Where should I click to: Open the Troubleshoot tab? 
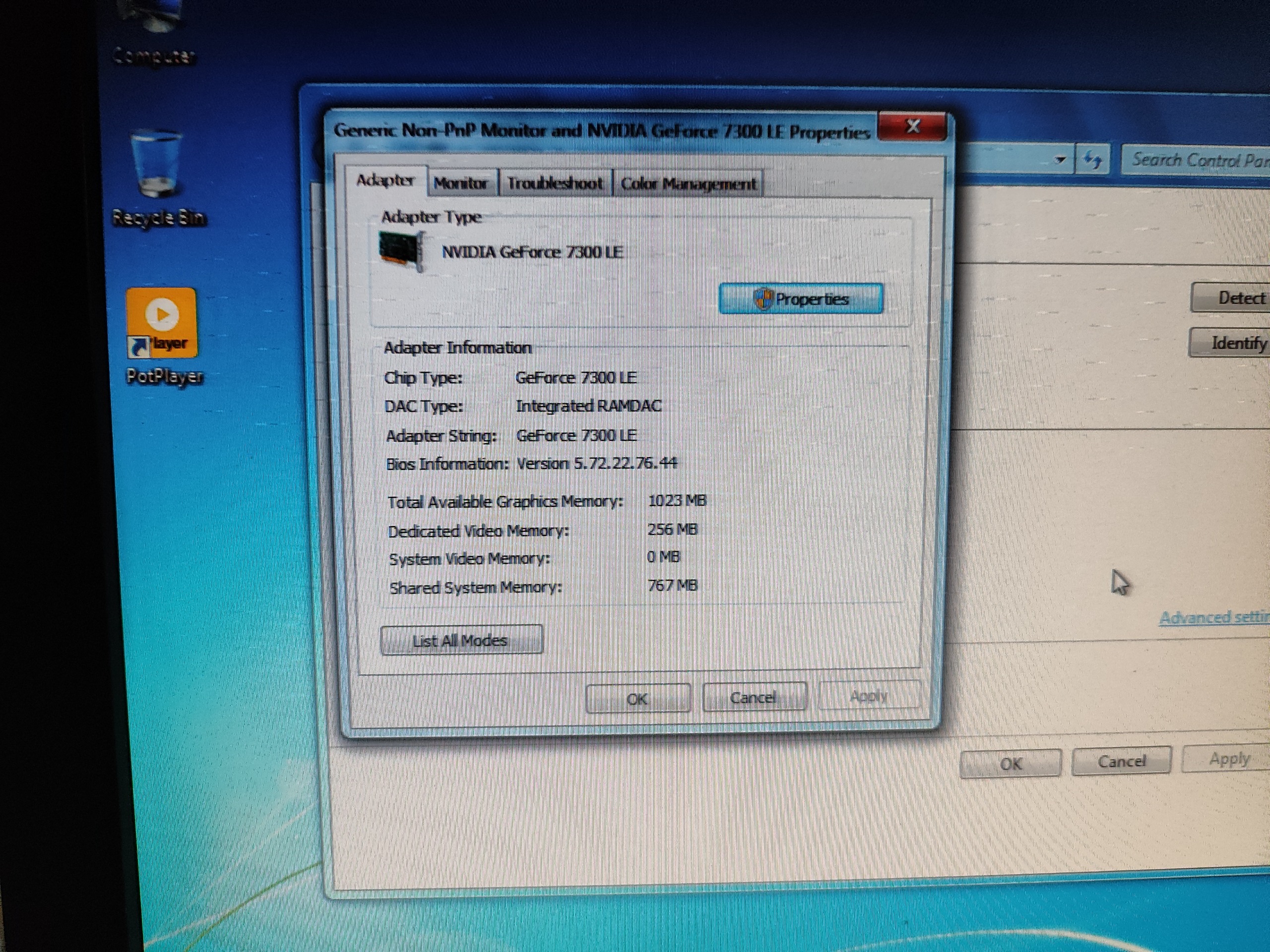(555, 183)
